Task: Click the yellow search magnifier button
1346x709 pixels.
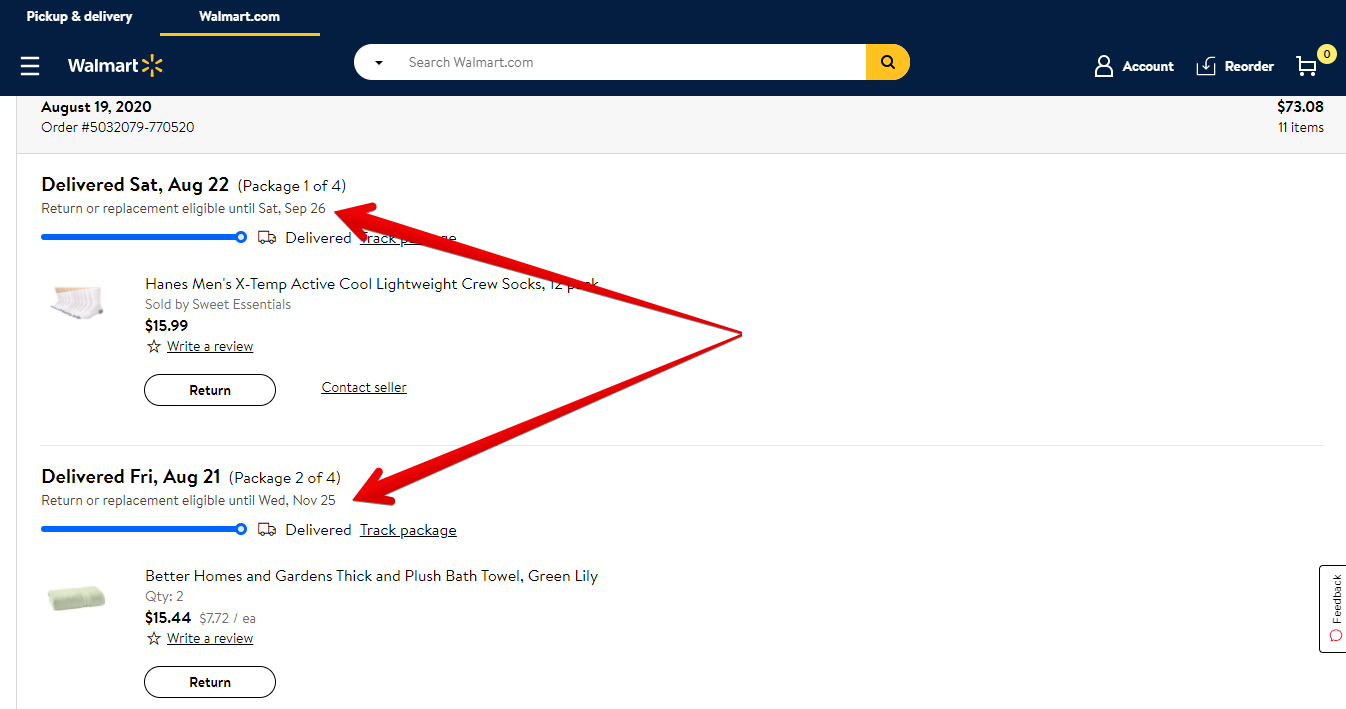Action: pos(887,62)
